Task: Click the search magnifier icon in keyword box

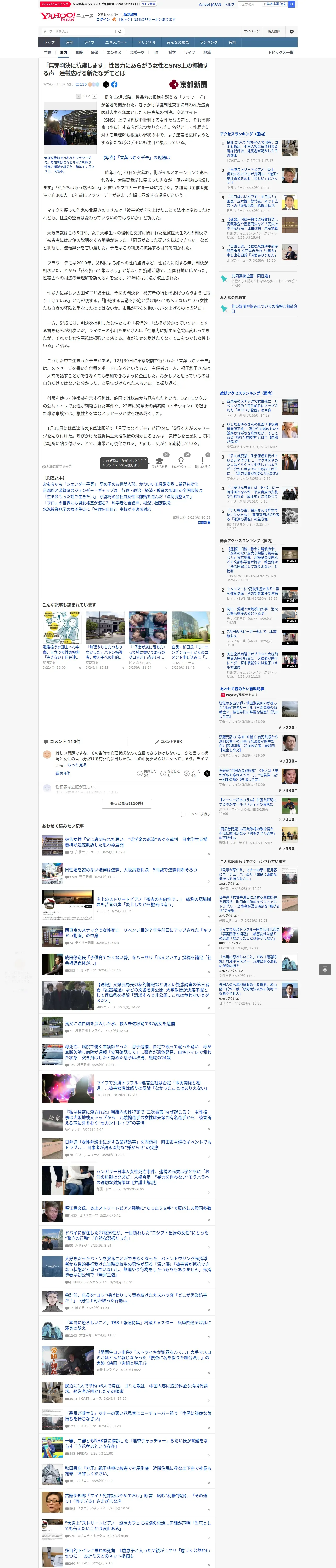Action: tap(120, 31)
